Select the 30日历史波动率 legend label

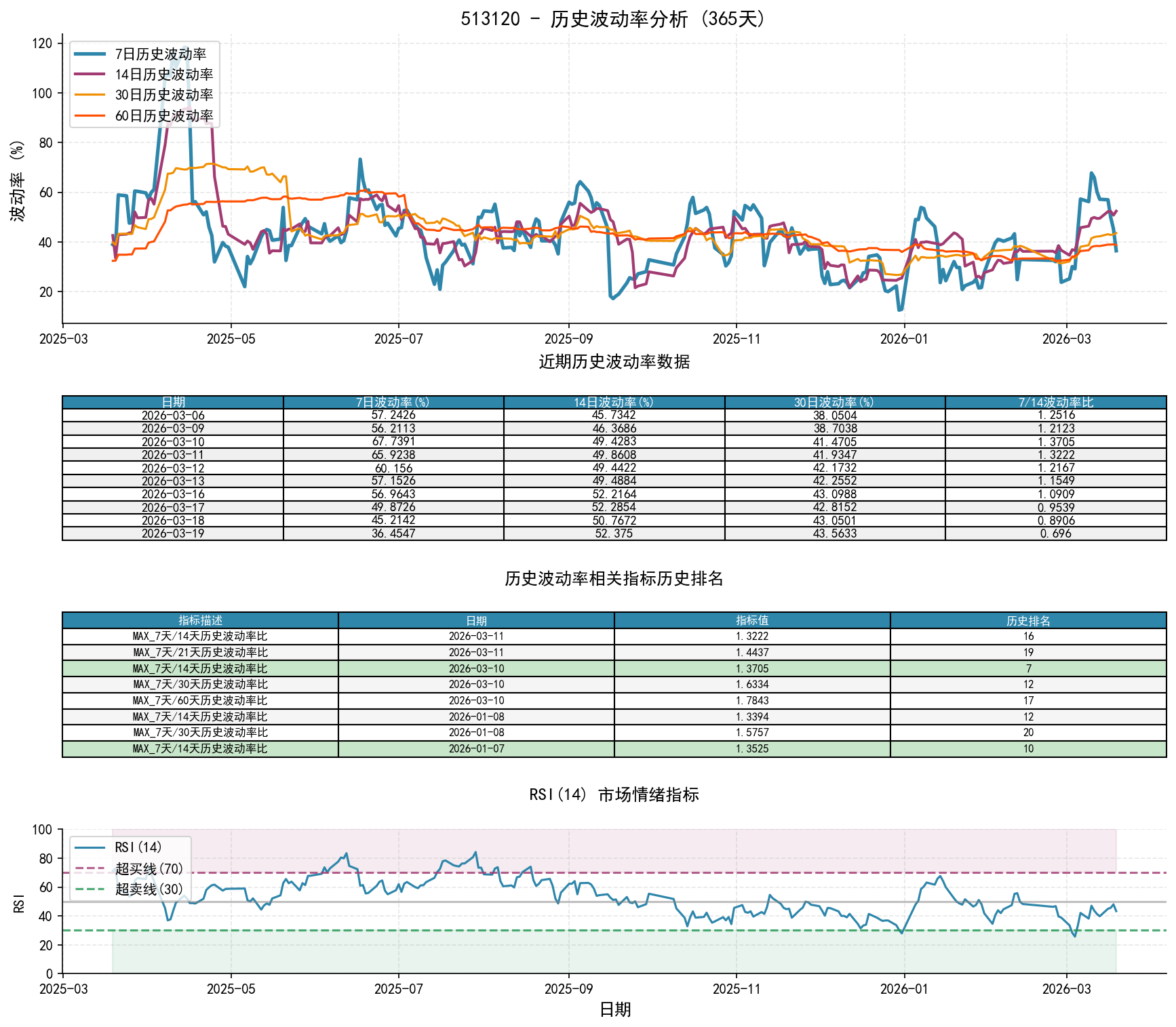coord(163,95)
